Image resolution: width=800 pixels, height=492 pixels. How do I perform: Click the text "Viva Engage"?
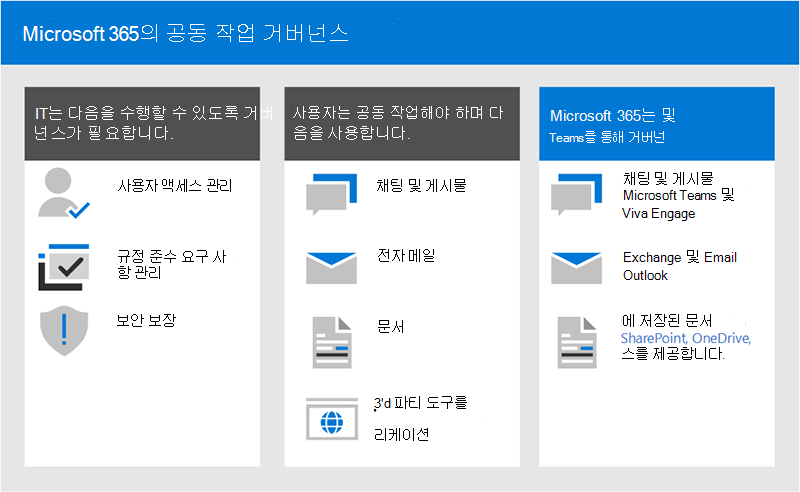click(x=659, y=213)
